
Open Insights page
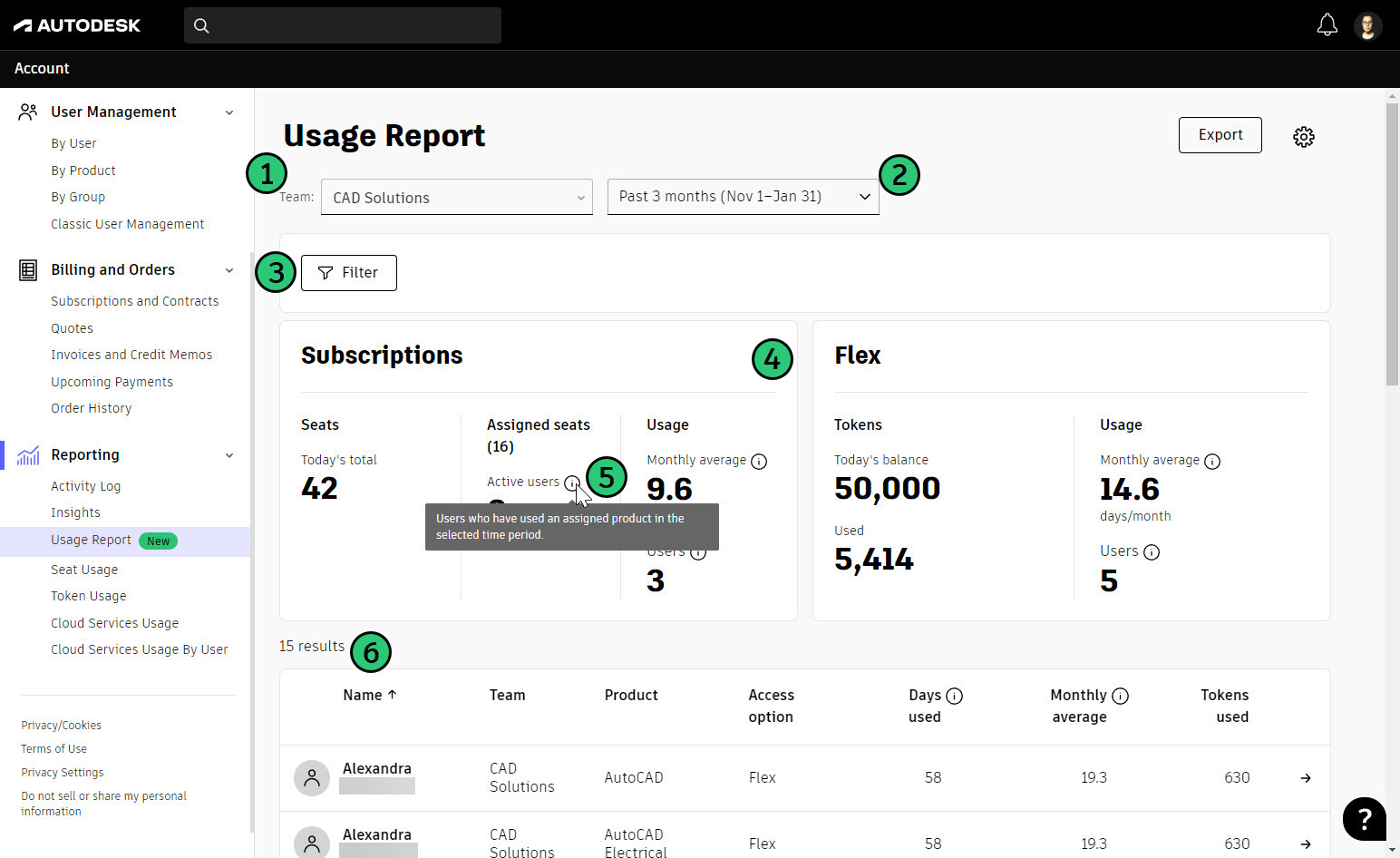pyautogui.click(x=75, y=512)
